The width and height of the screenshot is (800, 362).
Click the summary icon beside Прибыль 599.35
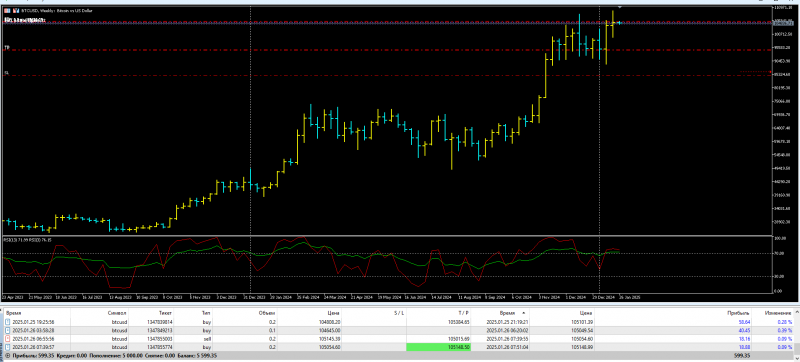click(7, 355)
